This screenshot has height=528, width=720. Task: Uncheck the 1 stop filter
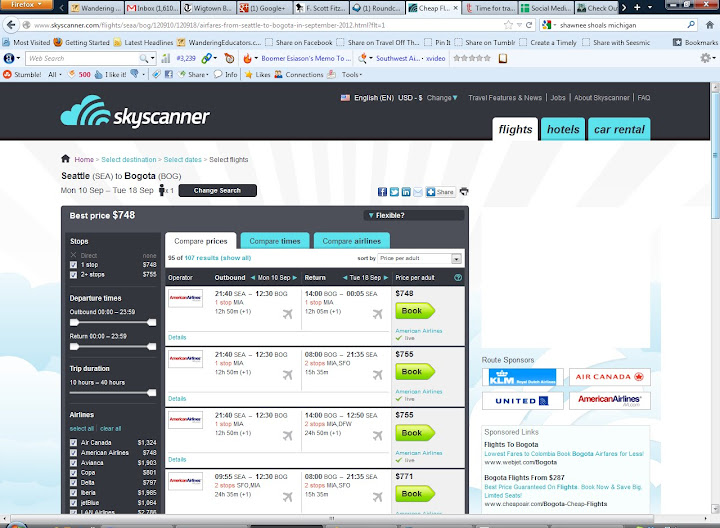(73, 265)
